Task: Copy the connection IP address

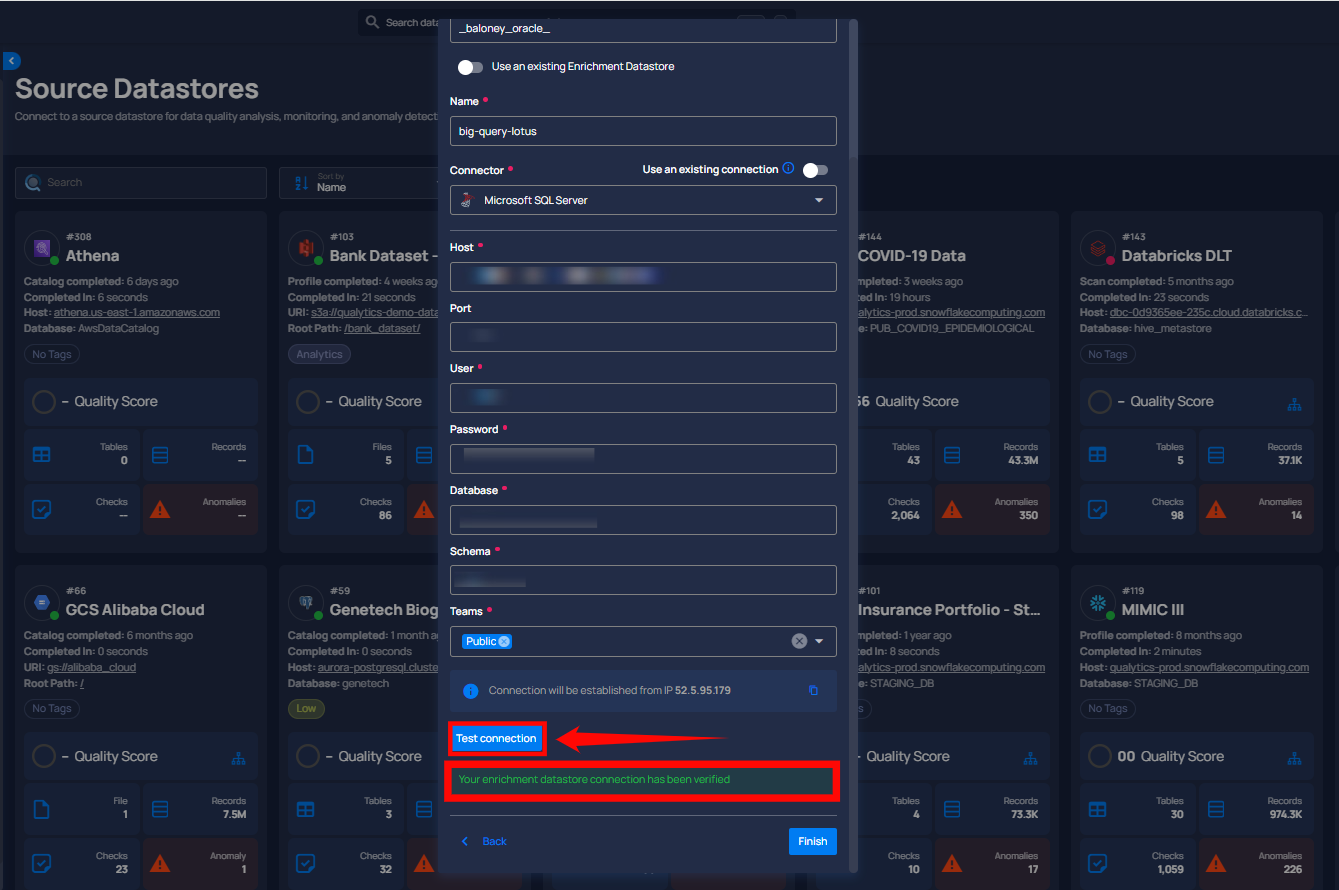Action: click(813, 691)
